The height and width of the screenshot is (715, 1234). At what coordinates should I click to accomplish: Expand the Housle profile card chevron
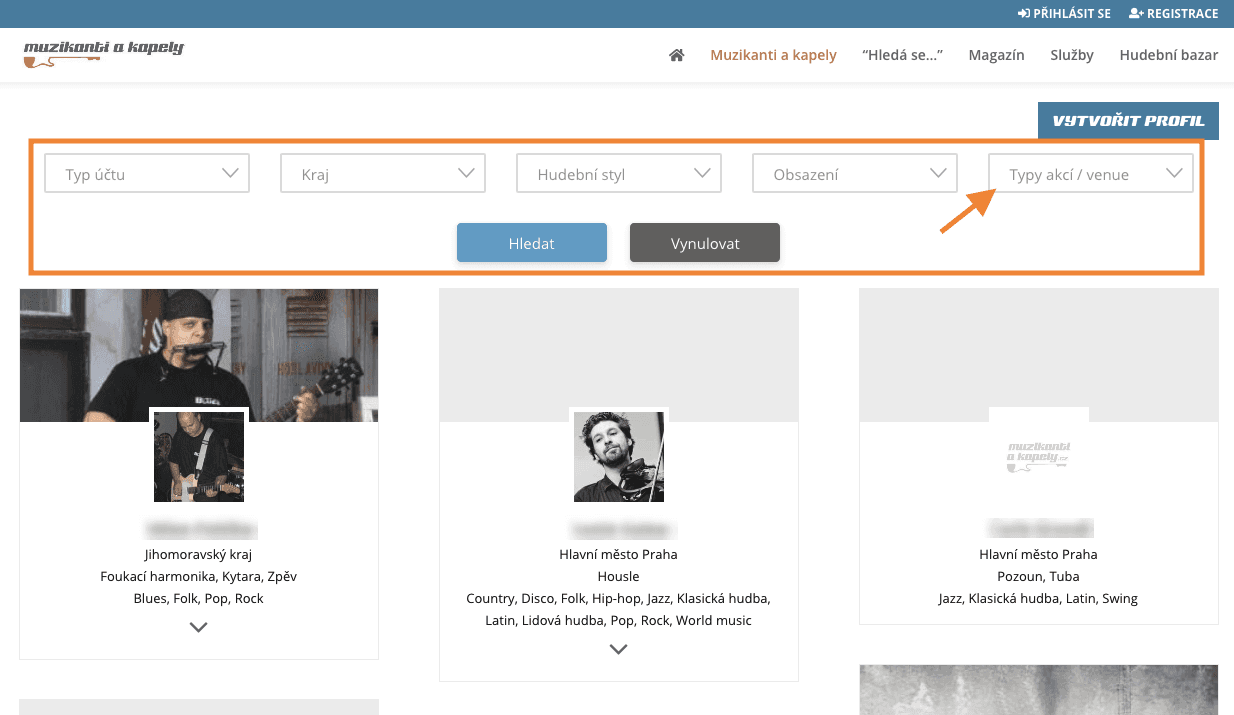tap(619, 649)
